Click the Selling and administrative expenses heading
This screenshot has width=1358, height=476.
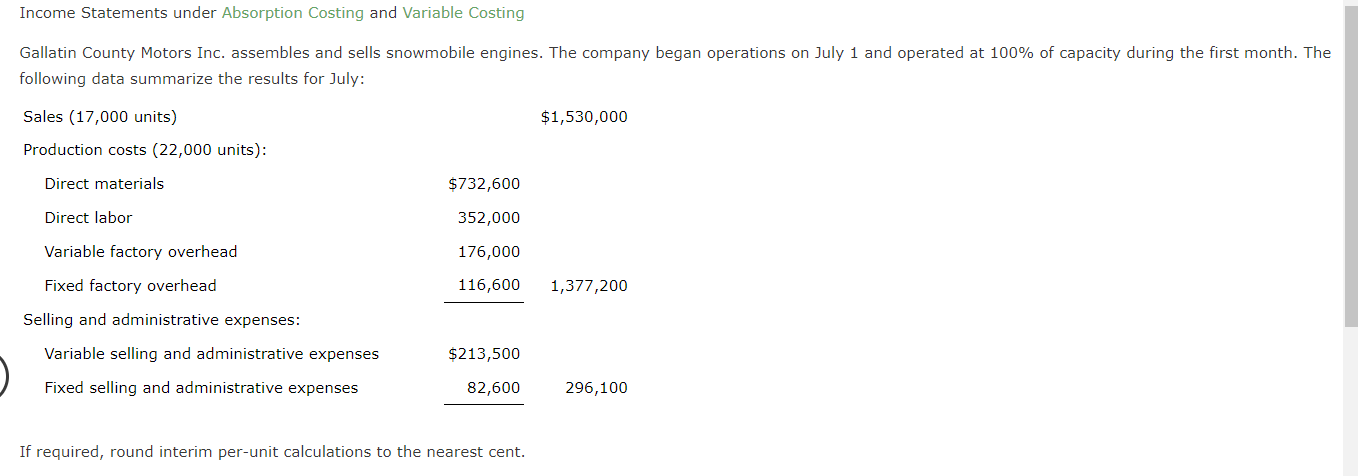(162, 320)
